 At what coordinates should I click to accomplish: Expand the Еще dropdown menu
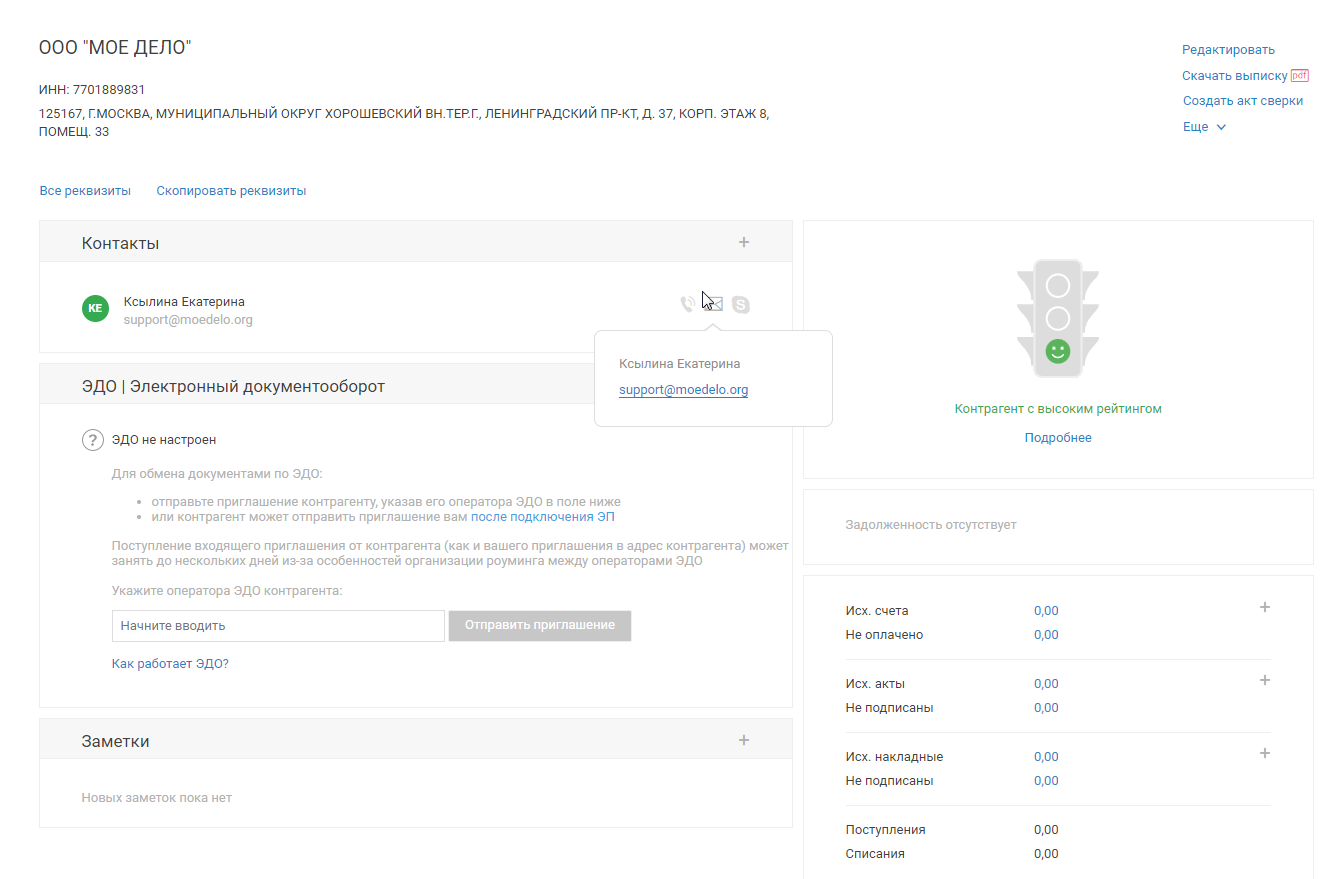coord(1204,127)
